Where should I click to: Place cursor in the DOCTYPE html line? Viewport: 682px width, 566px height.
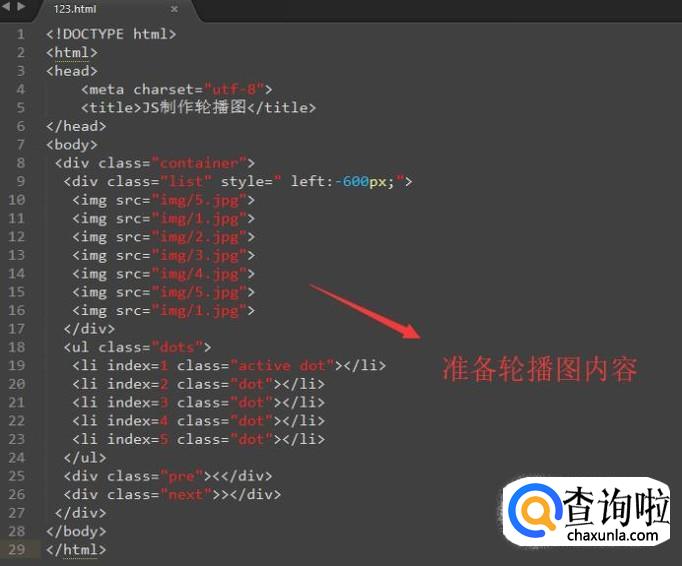(x=111, y=34)
